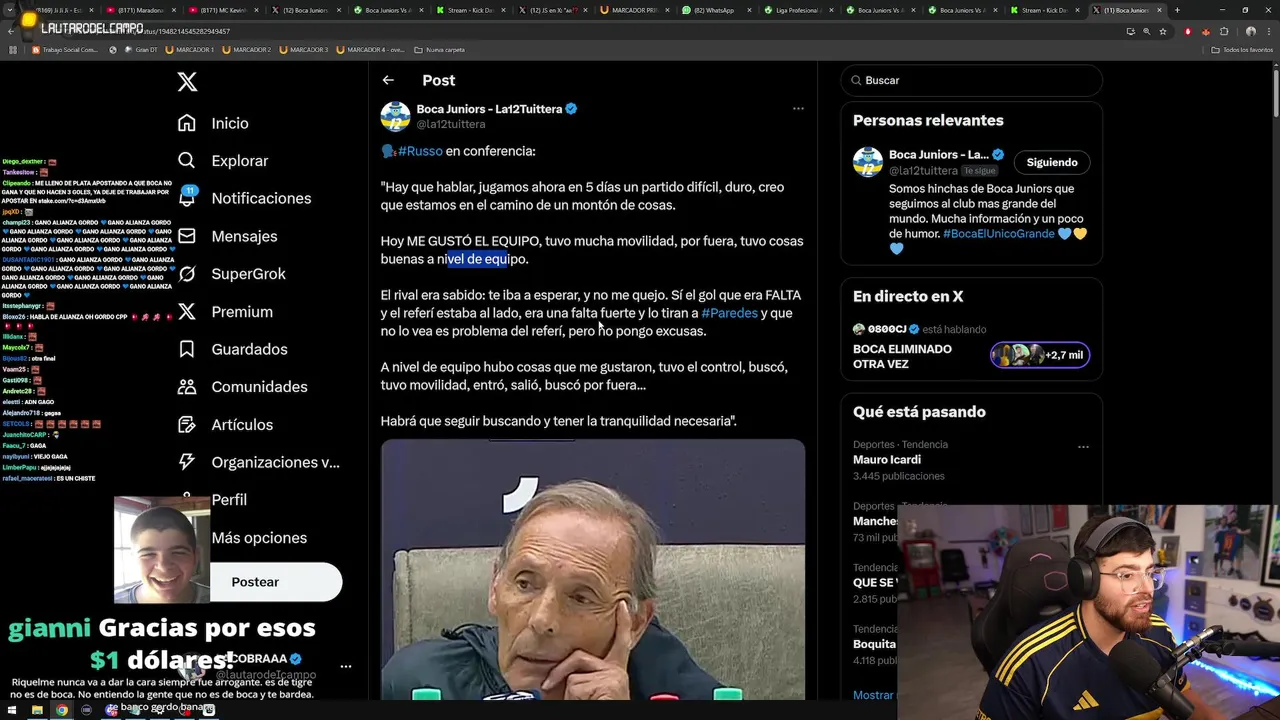The height and width of the screenshot is (720, 1280).
Task: Open Más opciones in sidebar
Action: click(x=259, y=537)
